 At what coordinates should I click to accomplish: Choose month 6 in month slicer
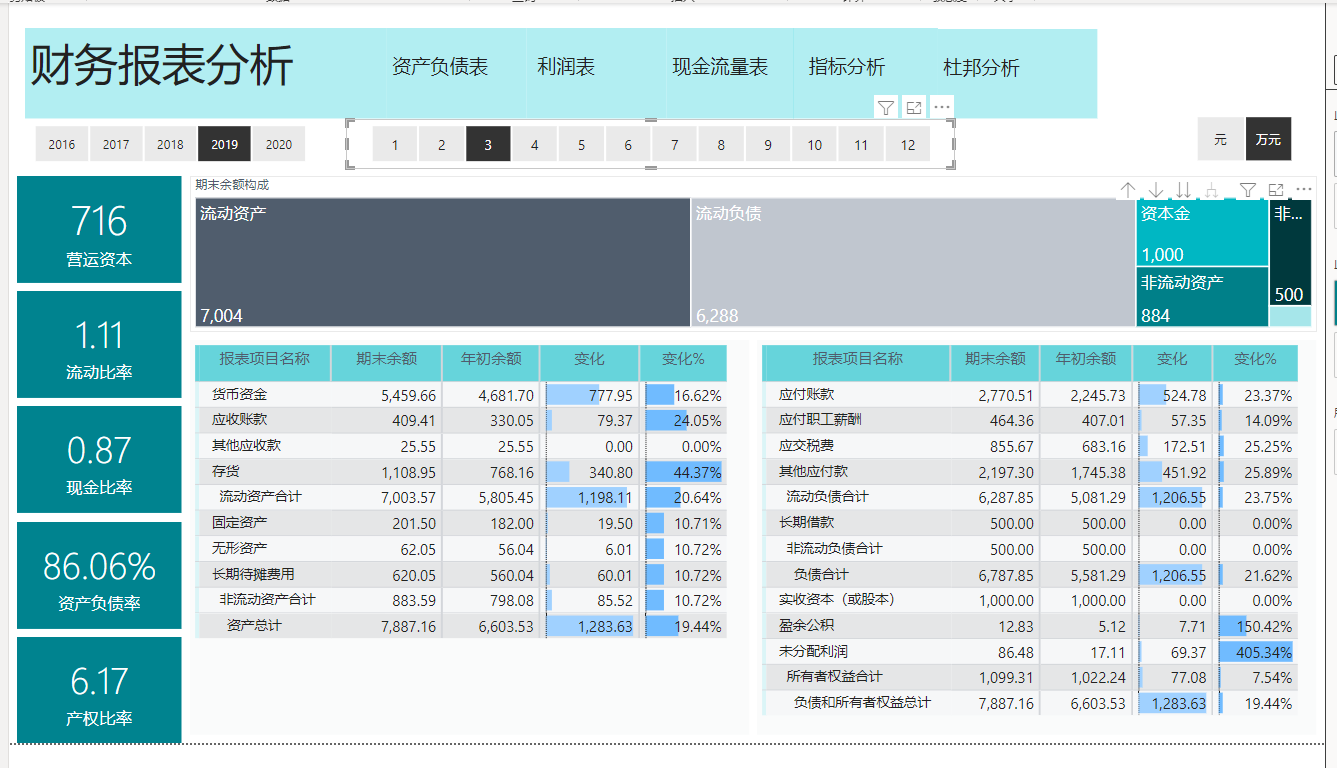628,144
